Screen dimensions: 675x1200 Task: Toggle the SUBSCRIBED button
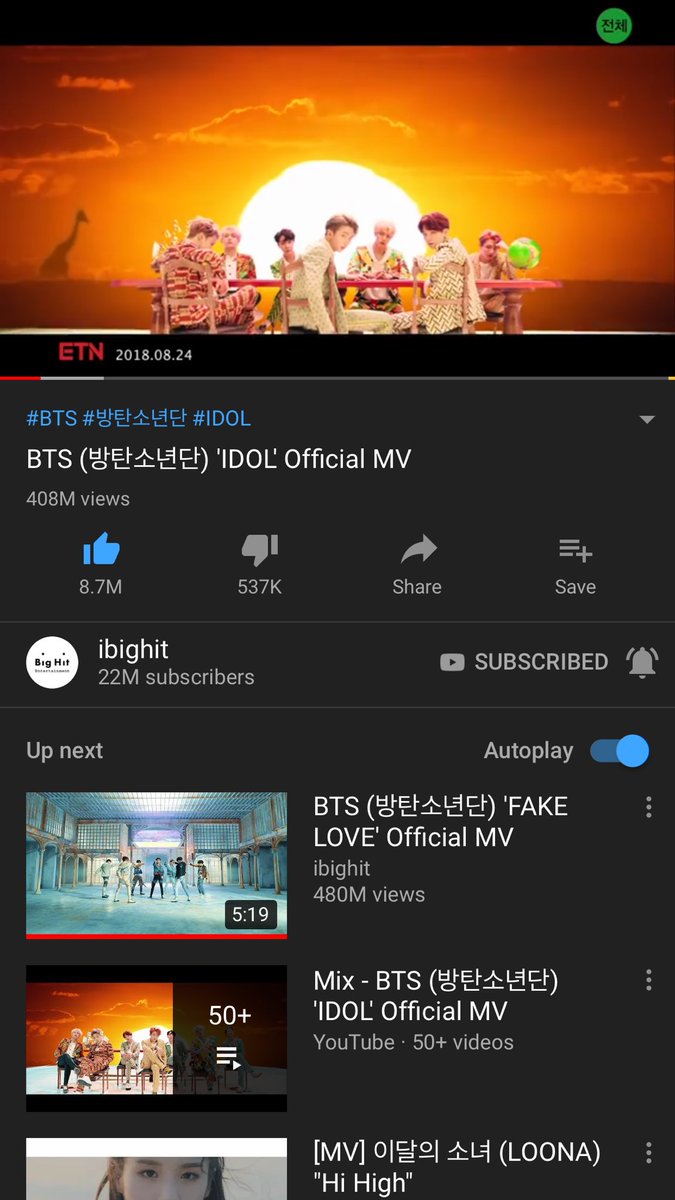tap(524, 662)
